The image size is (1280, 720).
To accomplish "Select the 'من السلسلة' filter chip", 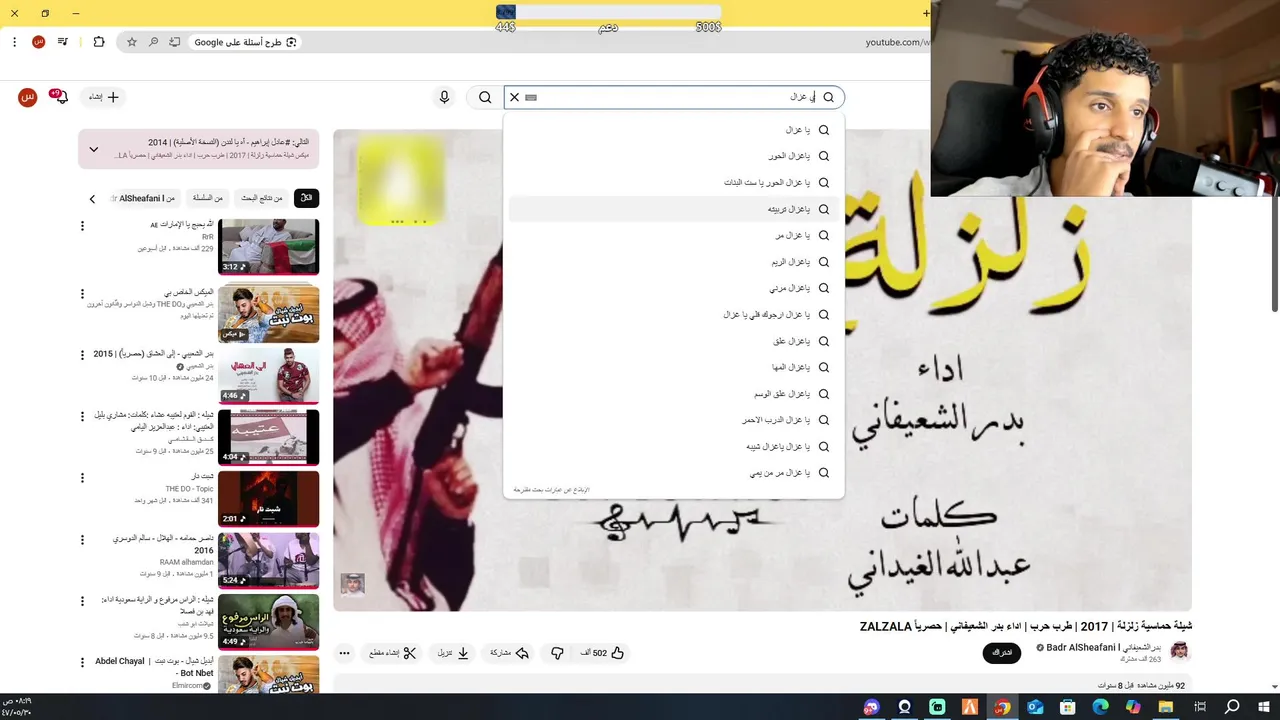I will tap(207, 198).
